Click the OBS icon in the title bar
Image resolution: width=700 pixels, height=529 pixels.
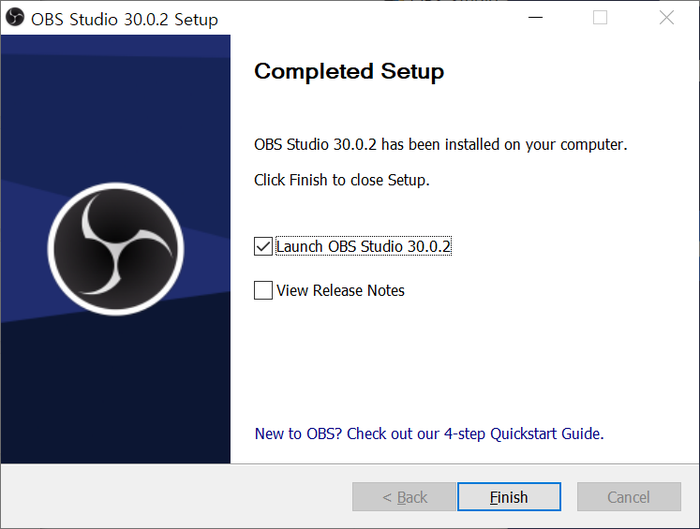(15, 18)
